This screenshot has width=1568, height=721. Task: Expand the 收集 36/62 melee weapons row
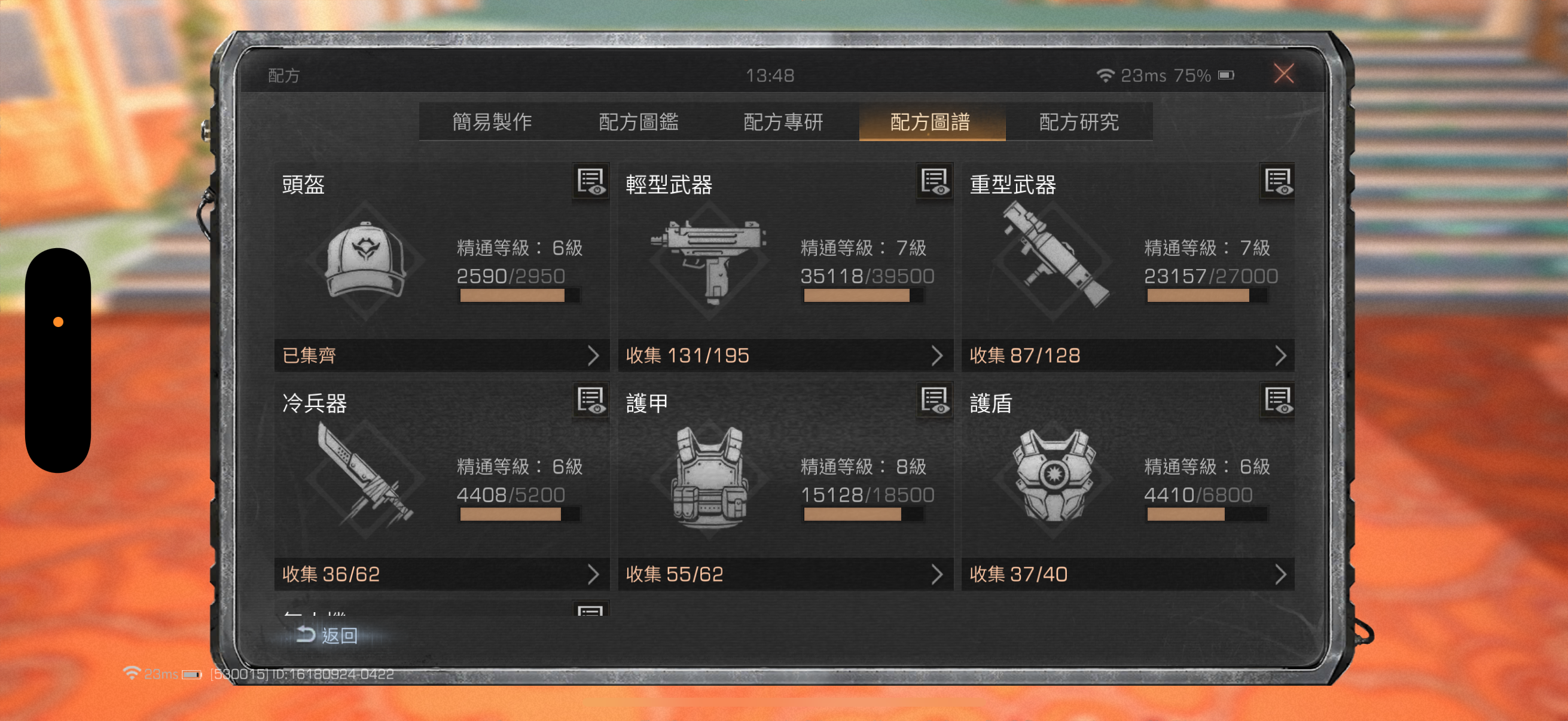coord(441,575)
